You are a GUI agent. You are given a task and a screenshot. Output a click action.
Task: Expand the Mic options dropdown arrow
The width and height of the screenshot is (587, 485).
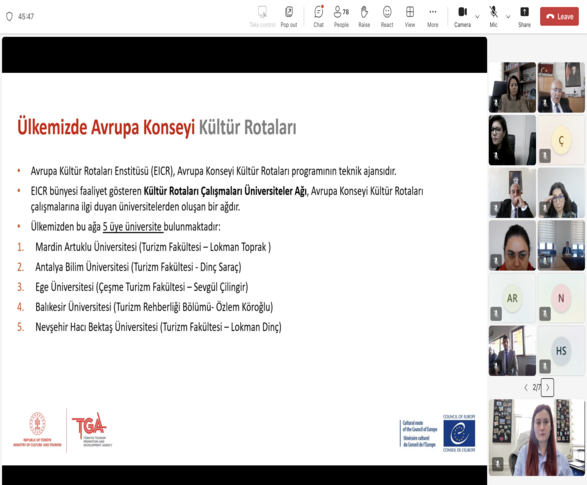[508, 16]
